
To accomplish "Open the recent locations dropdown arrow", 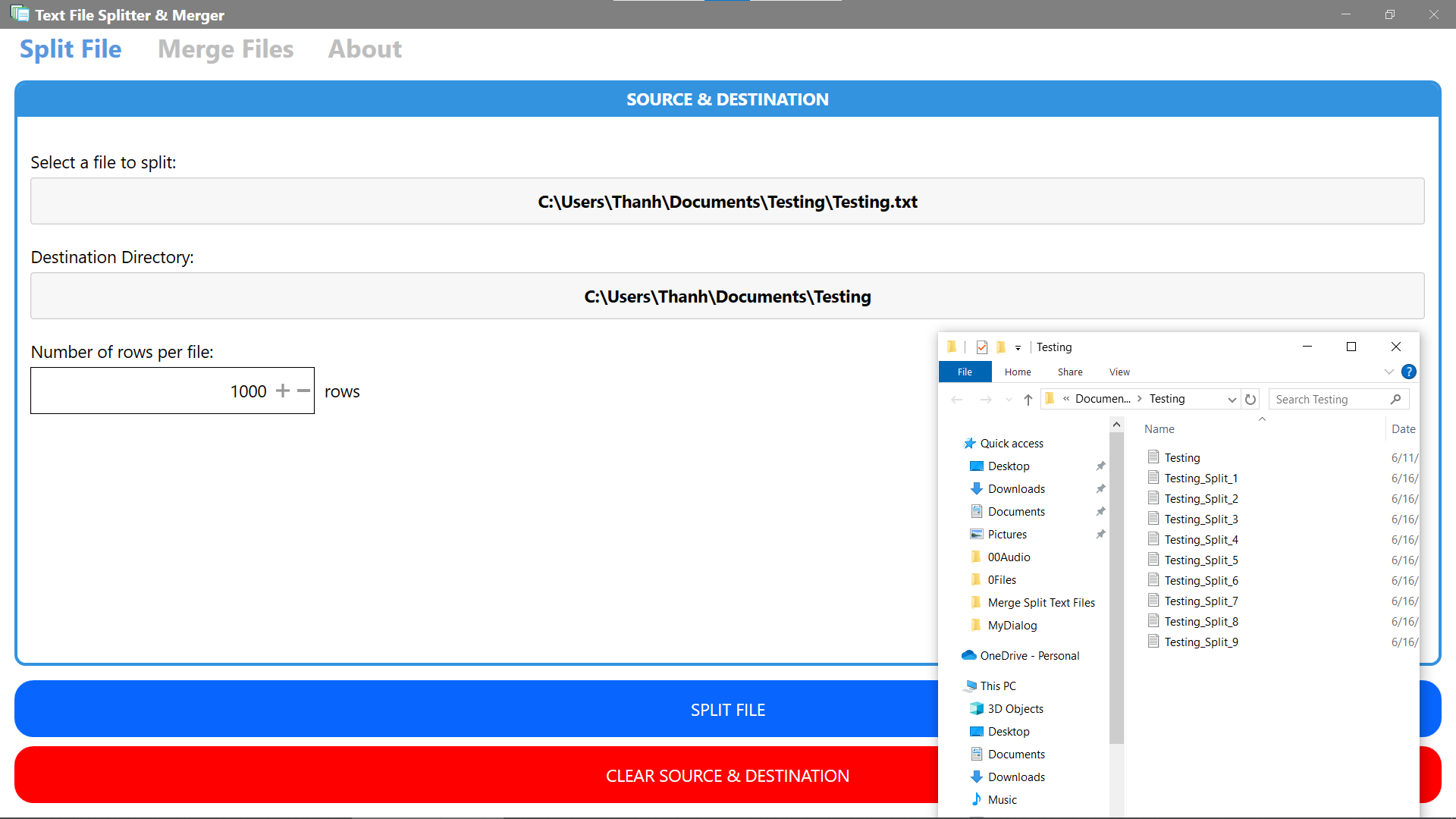I will pyautogui.click(x=1008, y=400).
